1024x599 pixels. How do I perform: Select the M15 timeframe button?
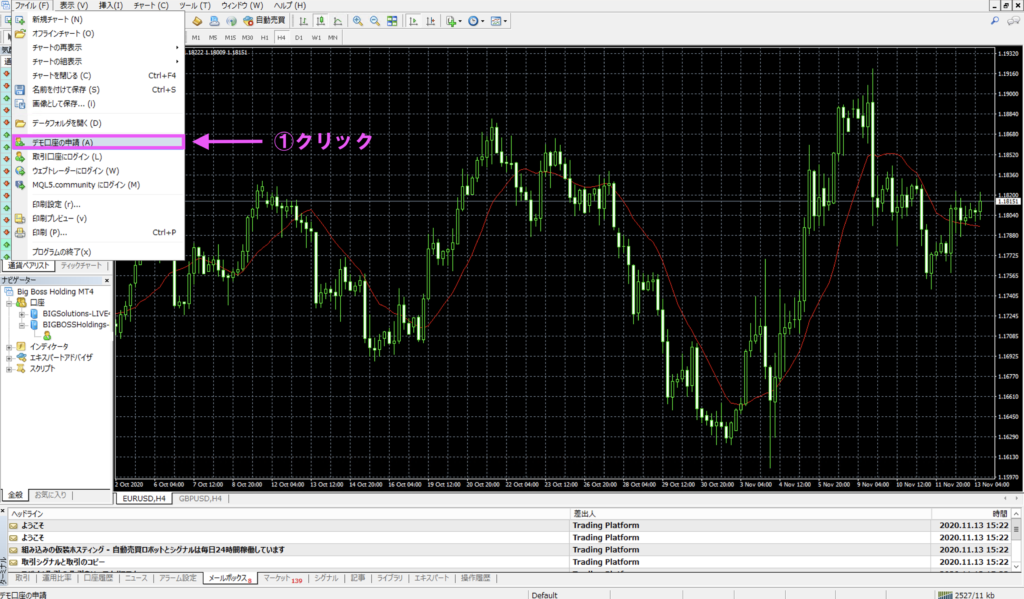[x=229, y=38]
